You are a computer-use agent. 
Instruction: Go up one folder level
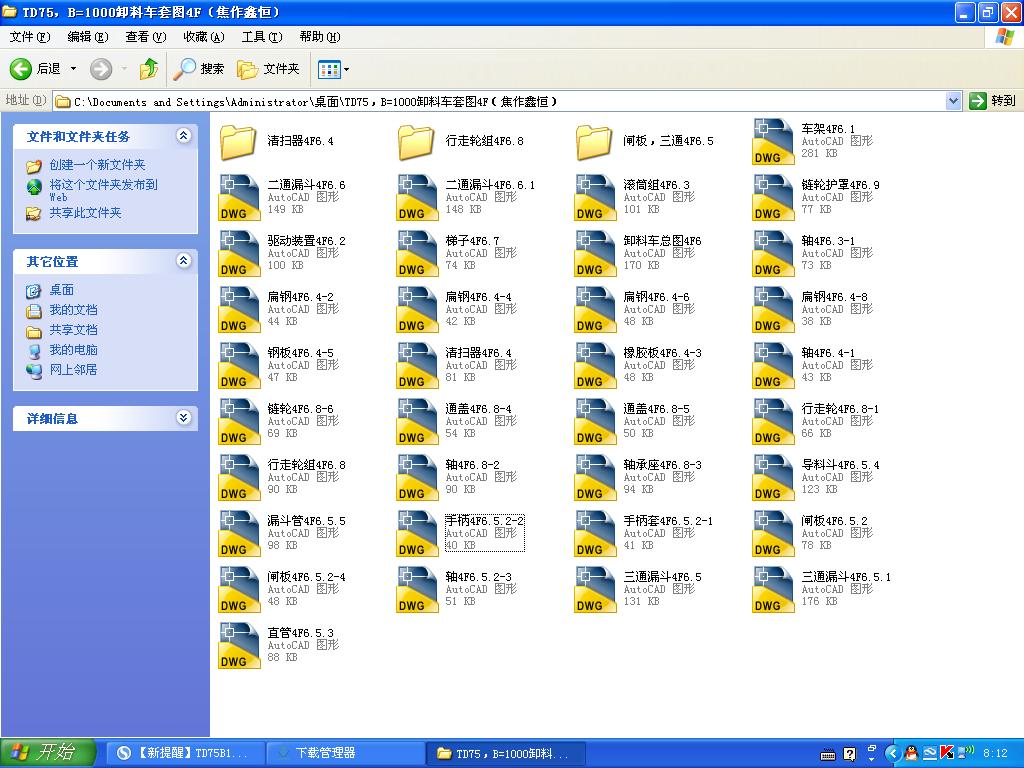[x=149, y=69]
